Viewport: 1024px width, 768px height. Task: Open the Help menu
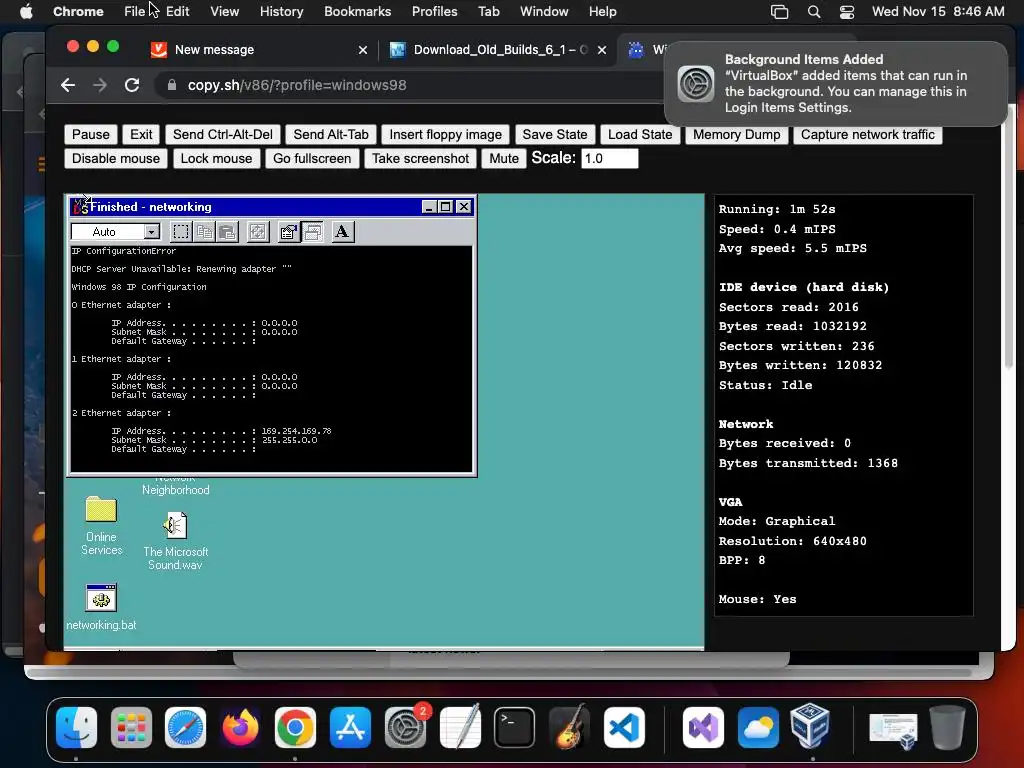click(x=602, y=11)
